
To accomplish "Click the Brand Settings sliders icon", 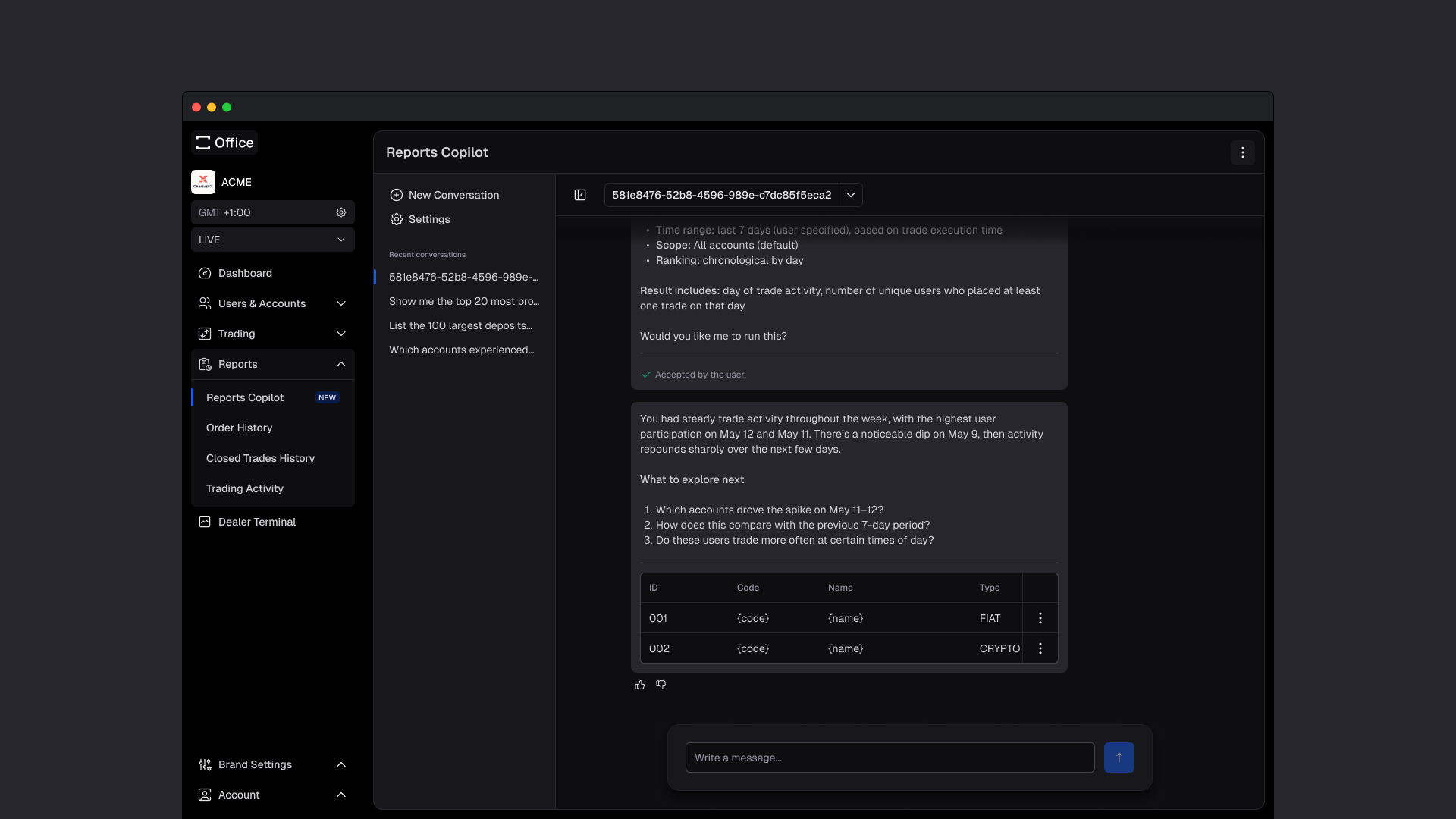I will tap(205, 764).
